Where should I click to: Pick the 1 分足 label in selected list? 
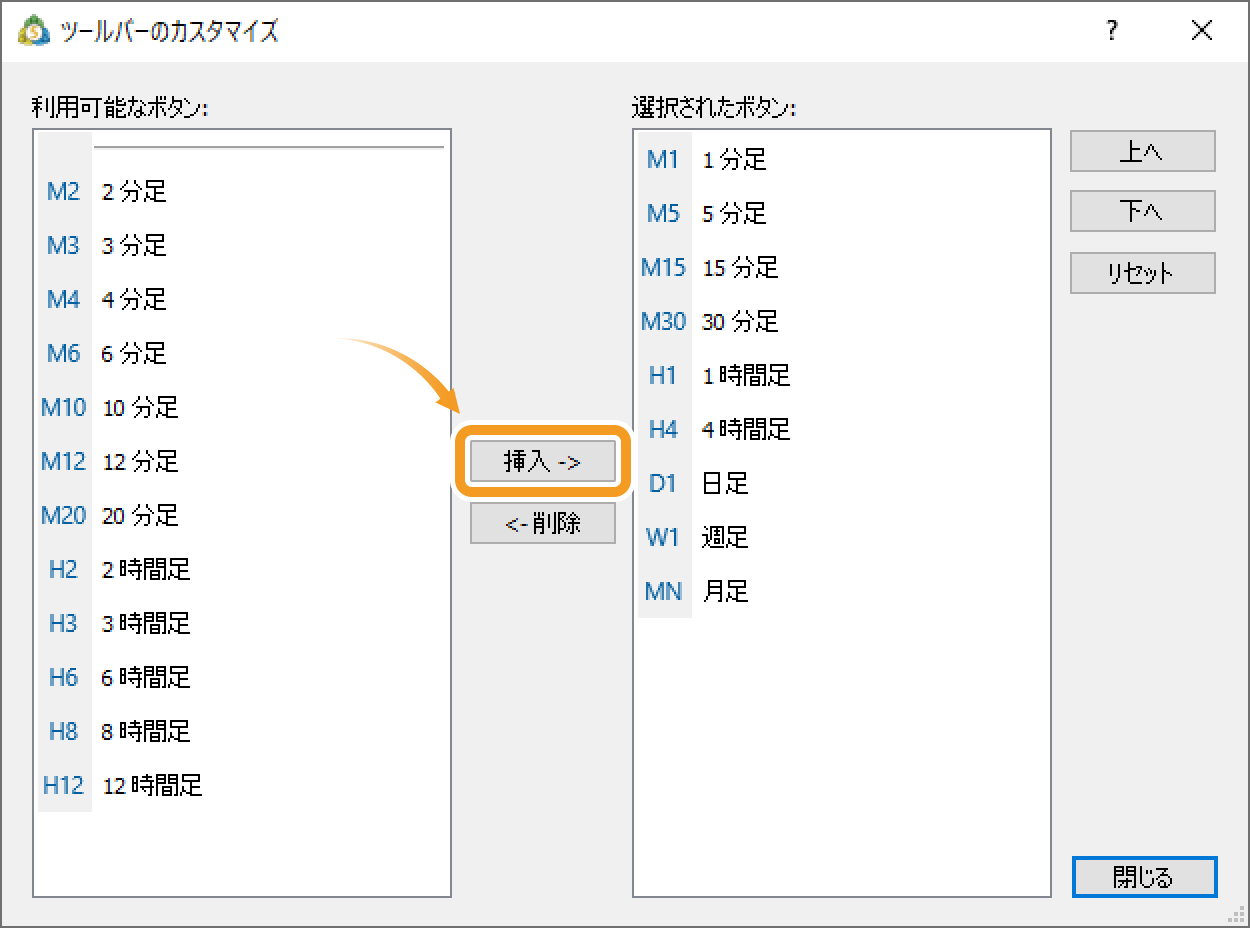point(734,160)
